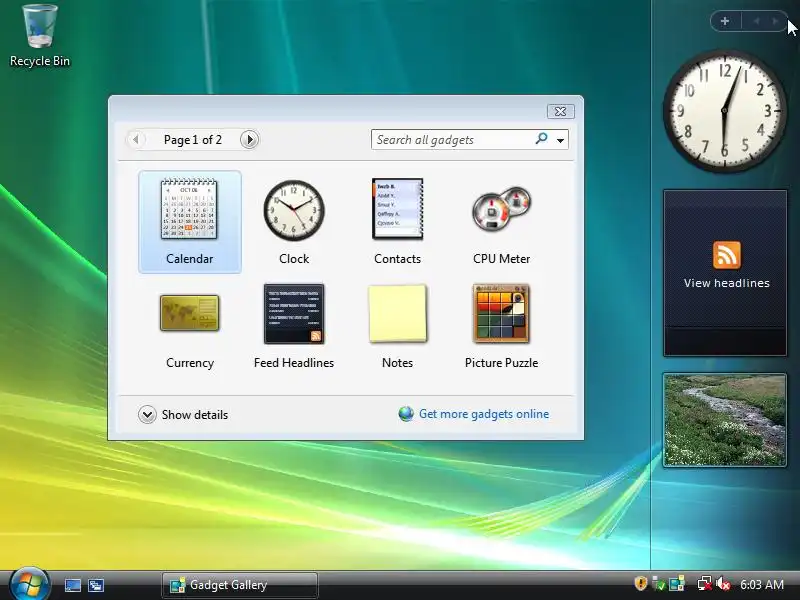The width and height of the screenshot is (800, 600).
Task: Select the Notes gadget
Action: (x=397, y=327)
